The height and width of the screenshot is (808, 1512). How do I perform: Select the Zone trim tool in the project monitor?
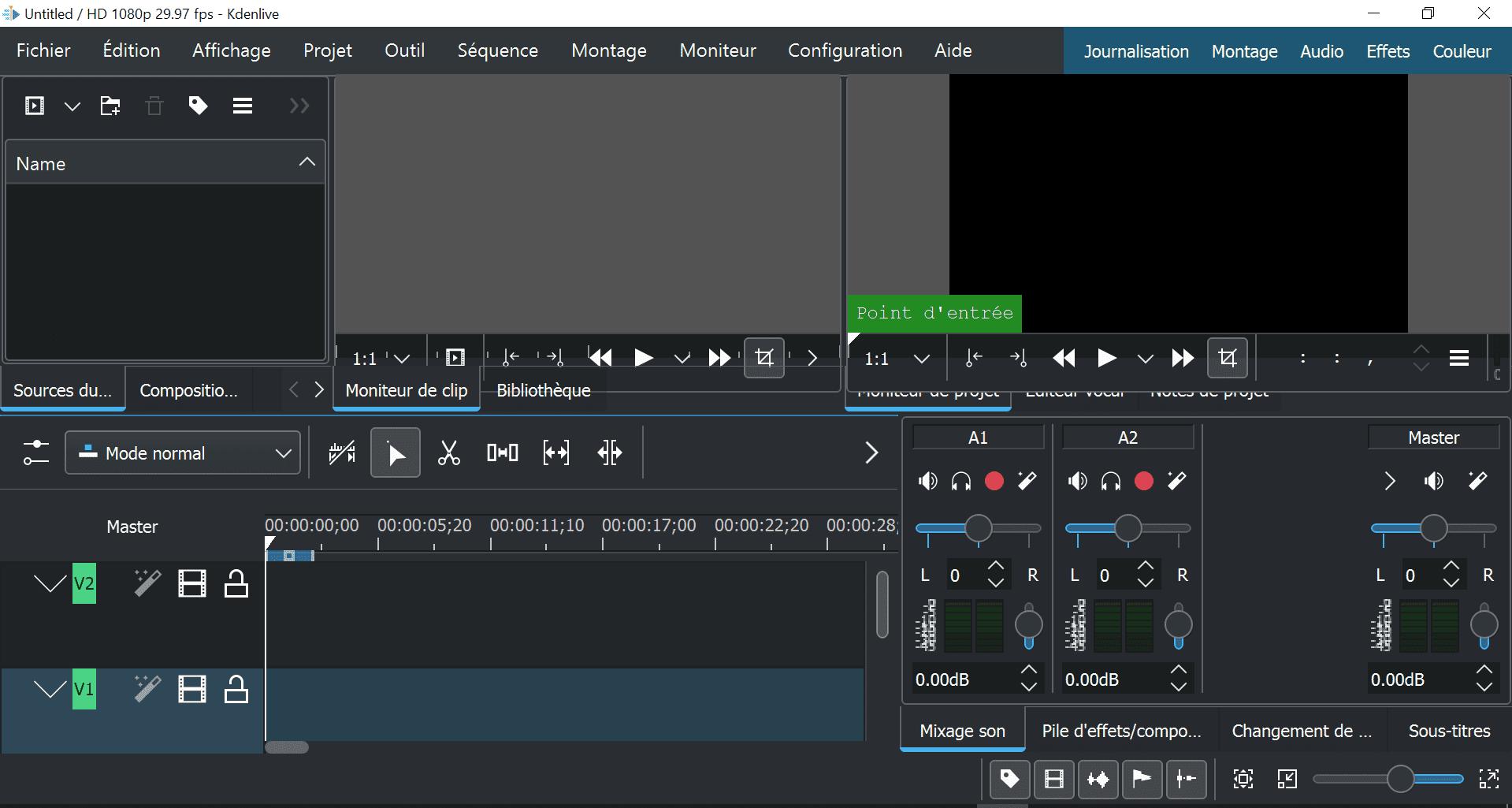(1227, 358)
